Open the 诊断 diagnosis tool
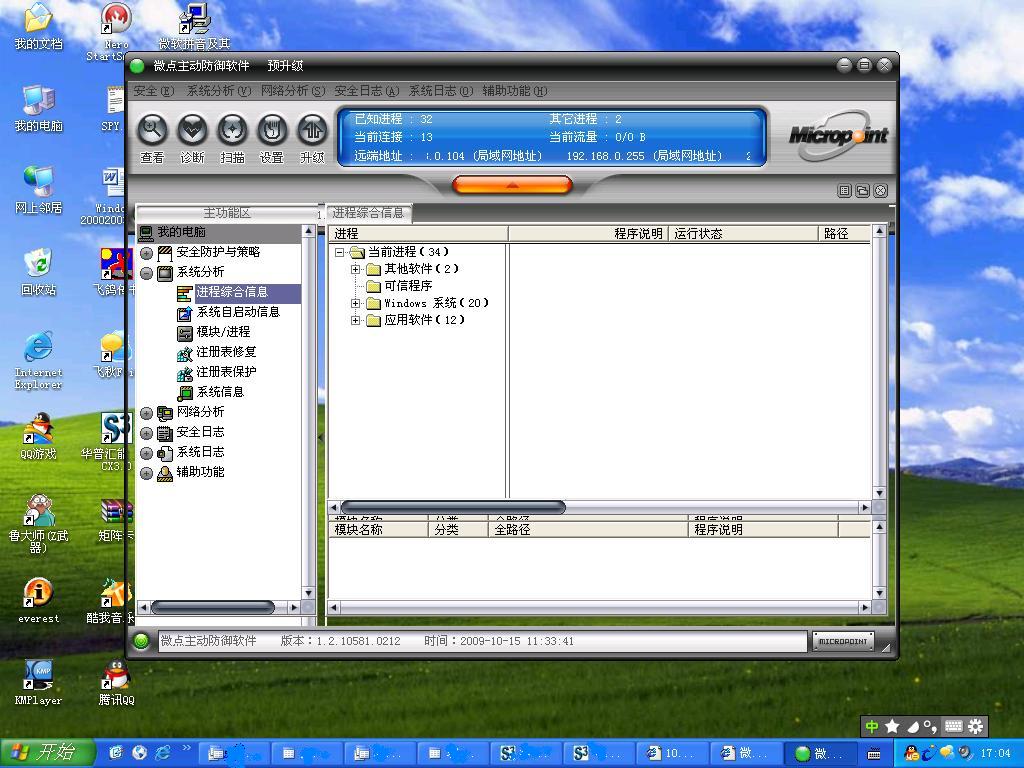Viewport: 1024px width, 768px height. 193,131
